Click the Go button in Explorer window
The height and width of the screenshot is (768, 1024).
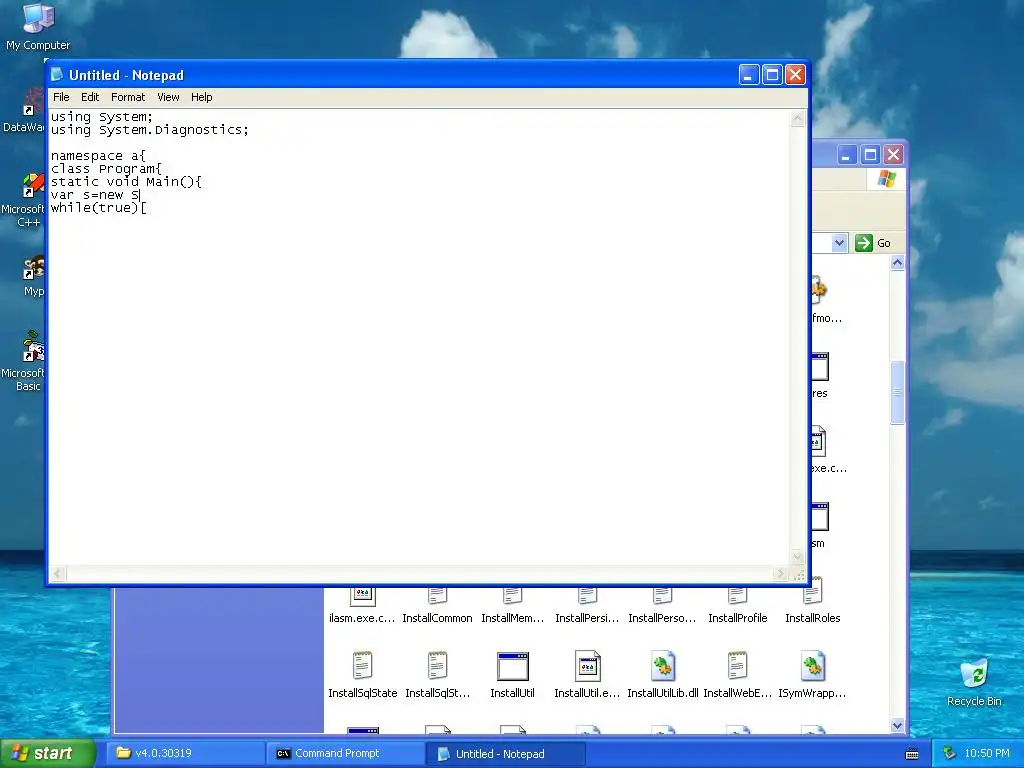click(873, 243)
